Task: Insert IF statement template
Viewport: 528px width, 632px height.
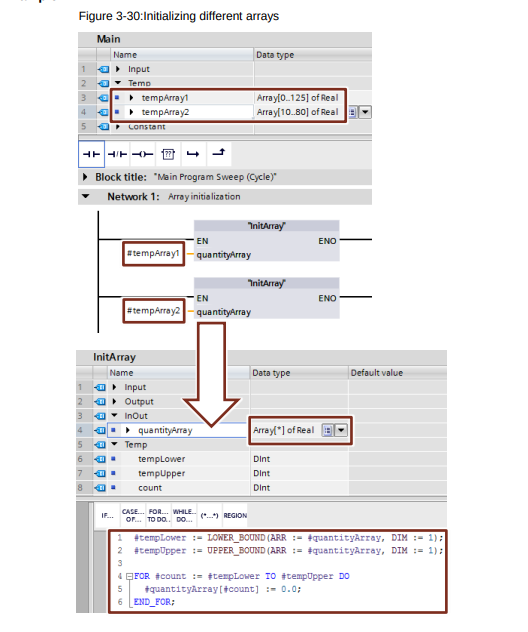Action: pos(107,516)
